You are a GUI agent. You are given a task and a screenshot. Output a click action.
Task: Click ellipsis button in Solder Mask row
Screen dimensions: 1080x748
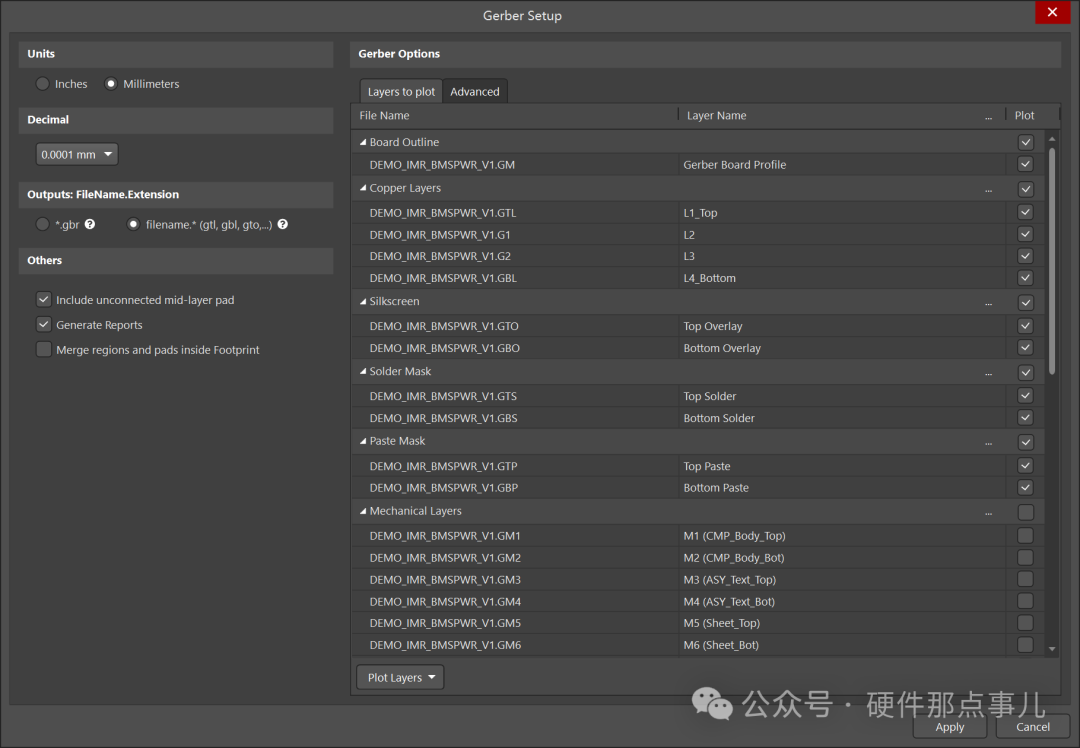988,373
